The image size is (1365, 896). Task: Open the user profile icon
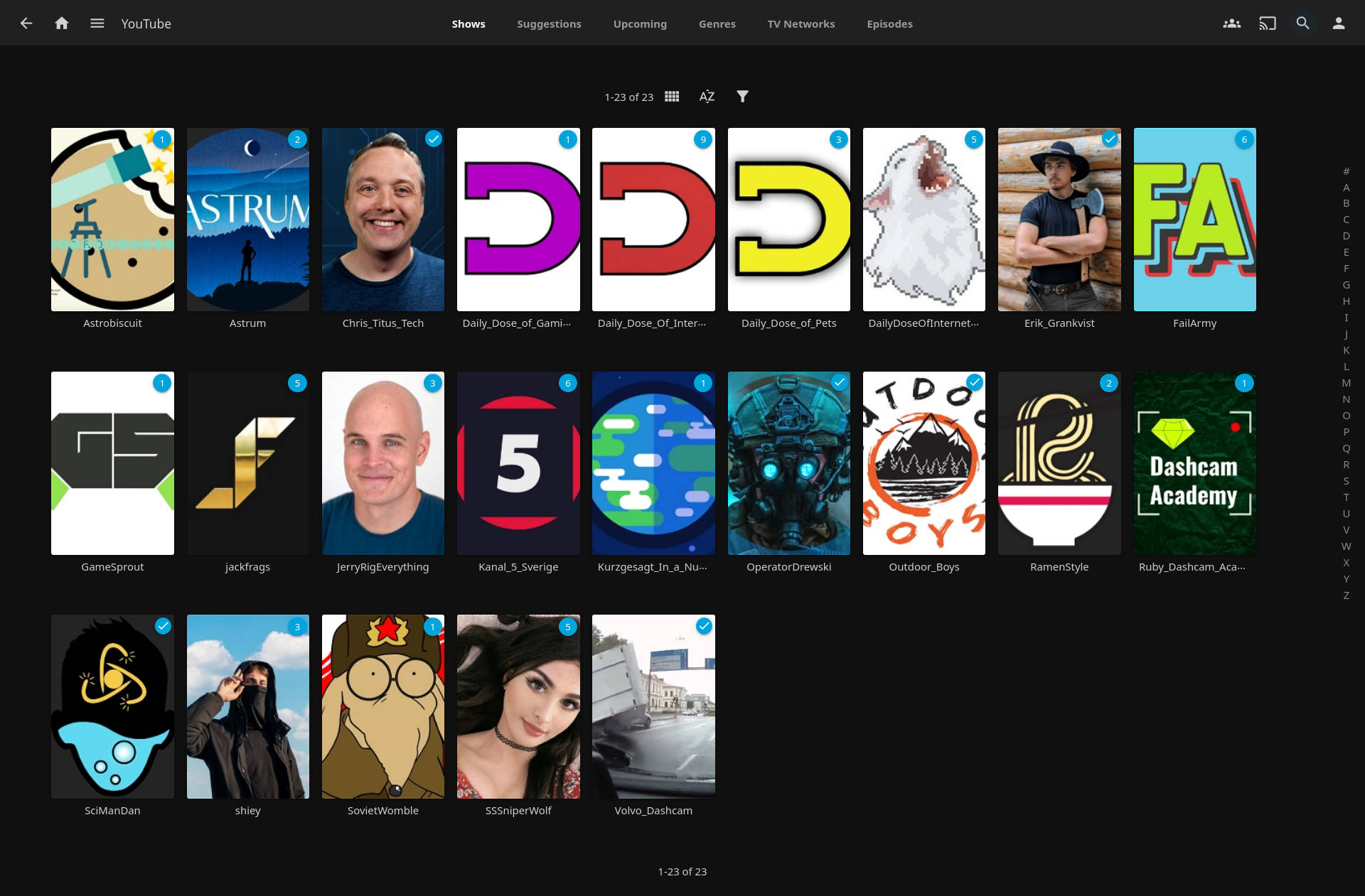pyautogui.click(x=1338, y=23)
